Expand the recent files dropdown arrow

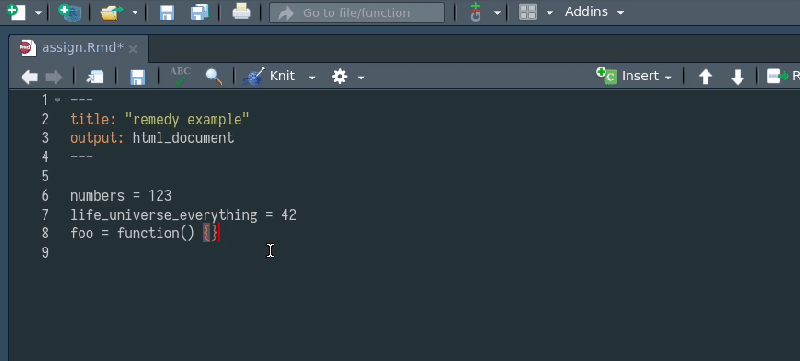135,13
